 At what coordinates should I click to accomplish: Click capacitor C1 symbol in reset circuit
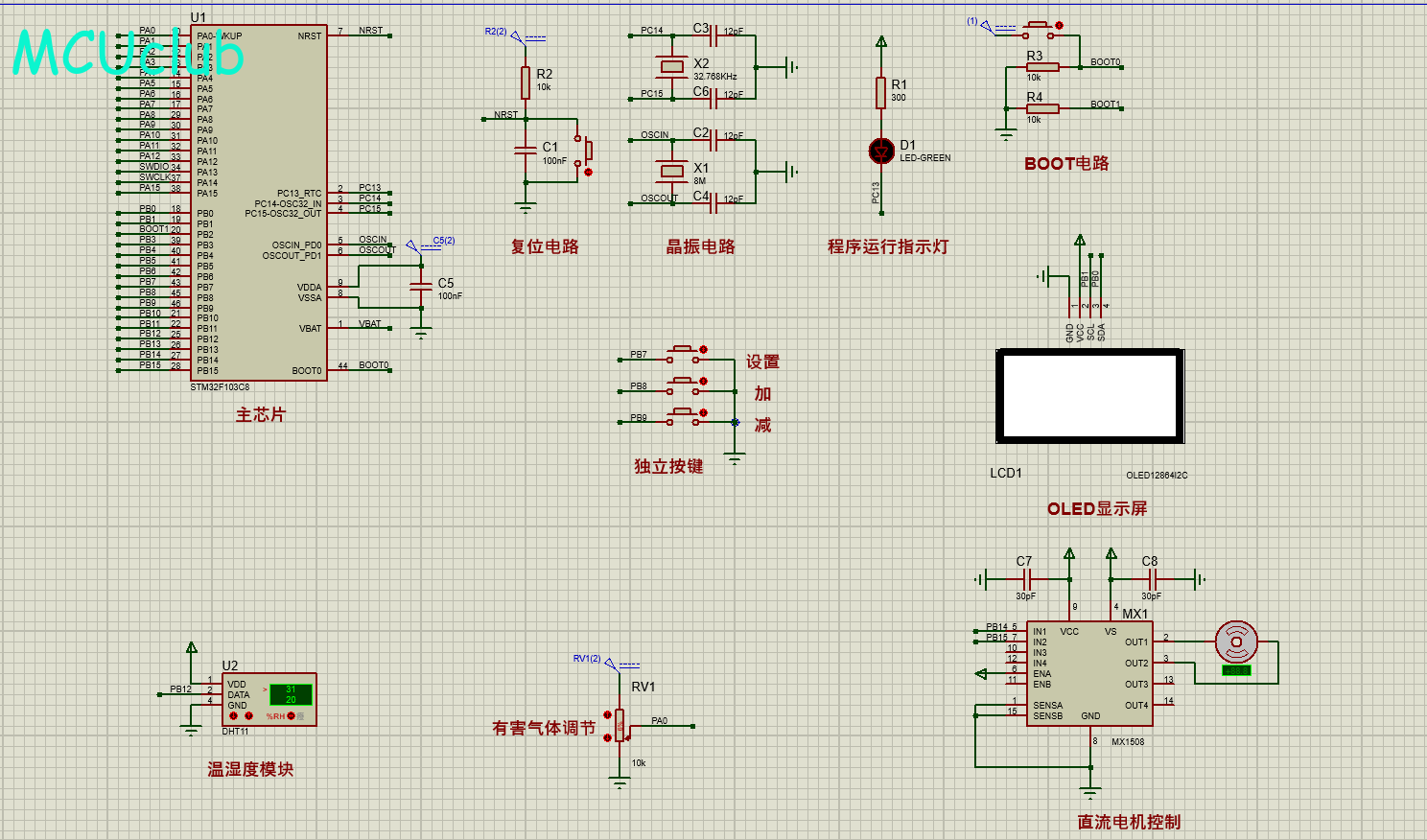tap(526, 151)
